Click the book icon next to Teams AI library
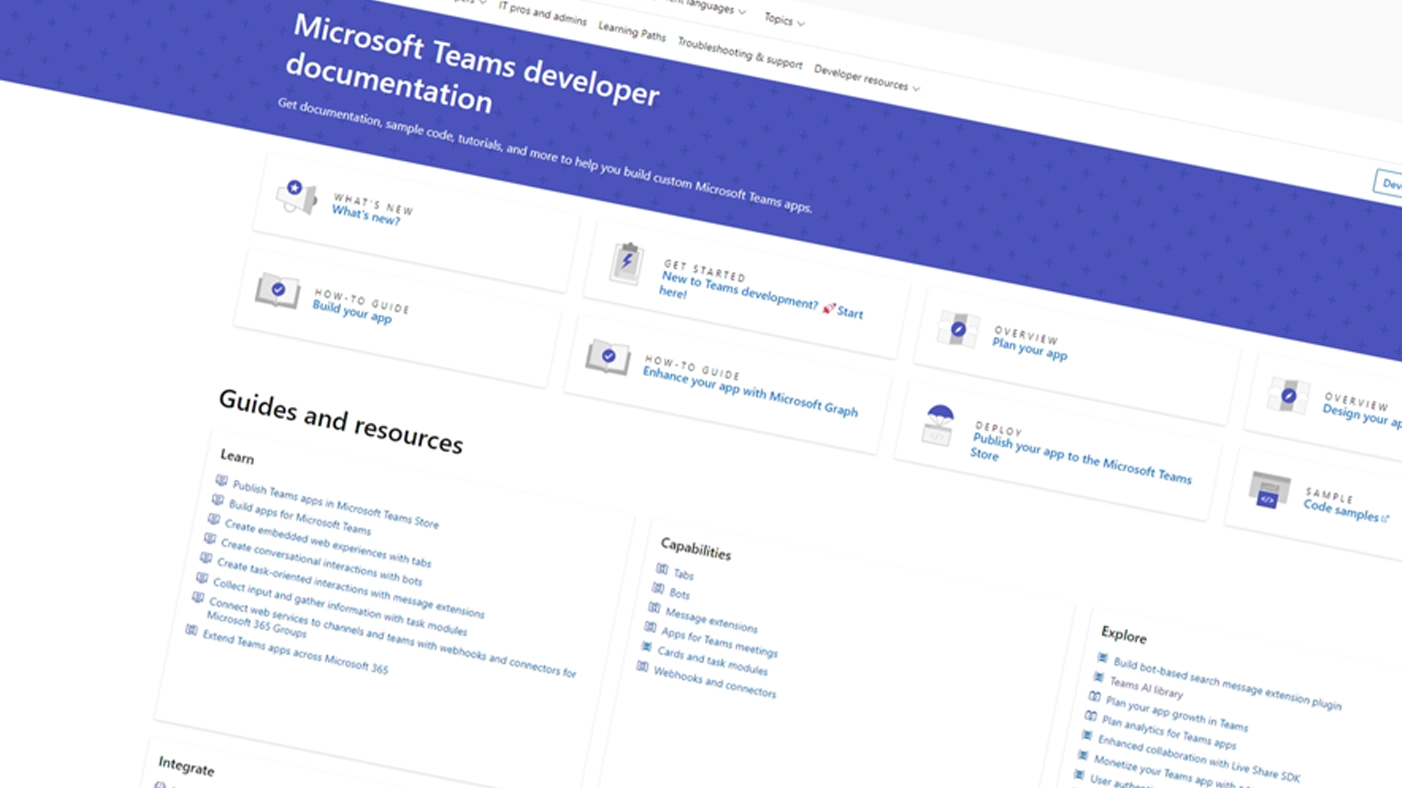 [1100, 677]
